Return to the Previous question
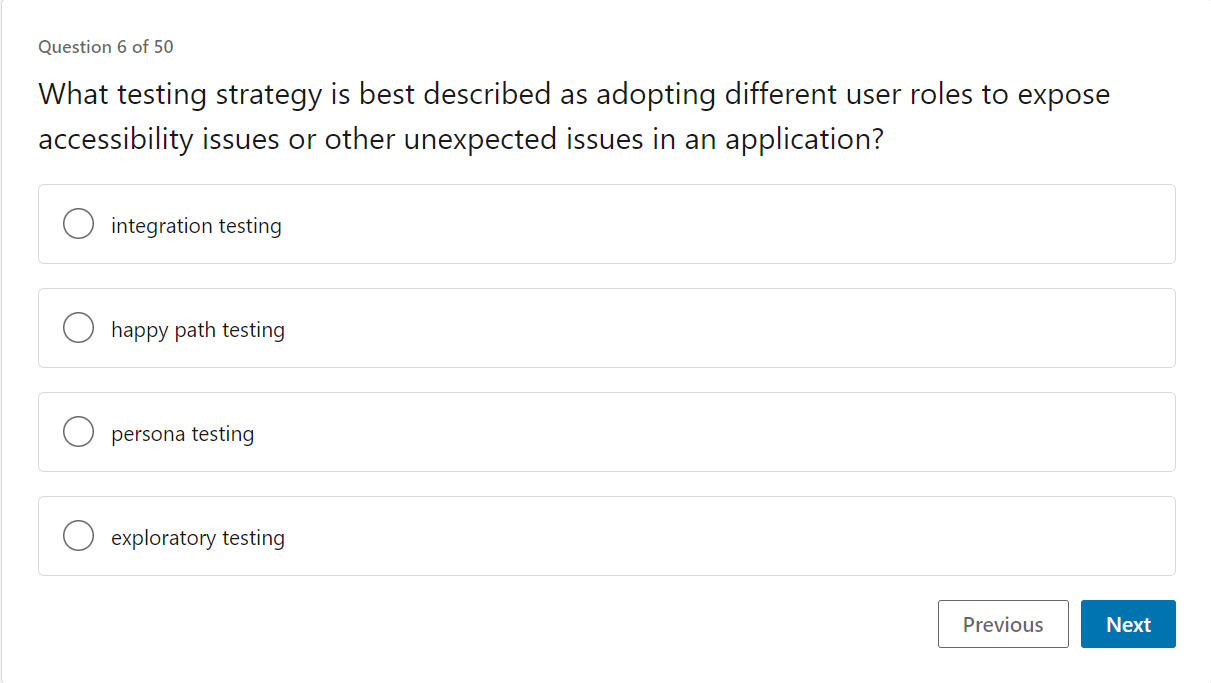The width and height of the screenshot is (1211, 683). [1003, 624]
